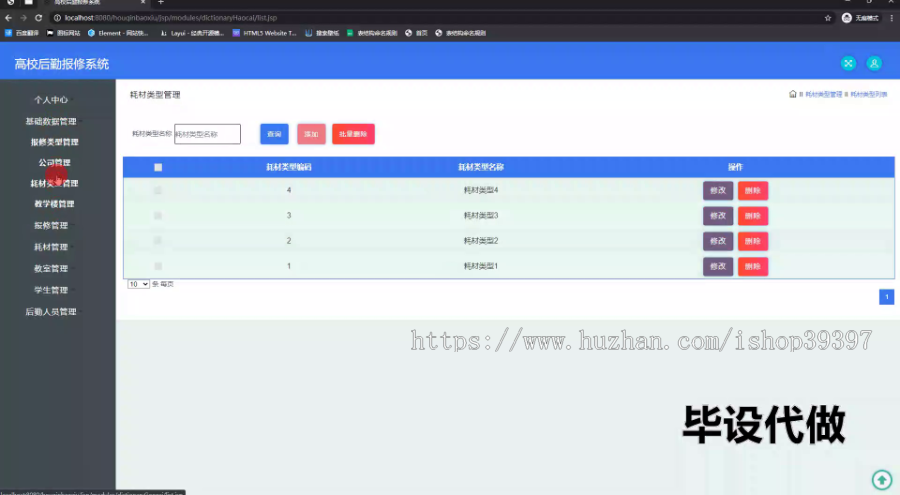900x495 pixels.
Task: Click 删除 for row 耗材类型2
Action: pos(752,241)
